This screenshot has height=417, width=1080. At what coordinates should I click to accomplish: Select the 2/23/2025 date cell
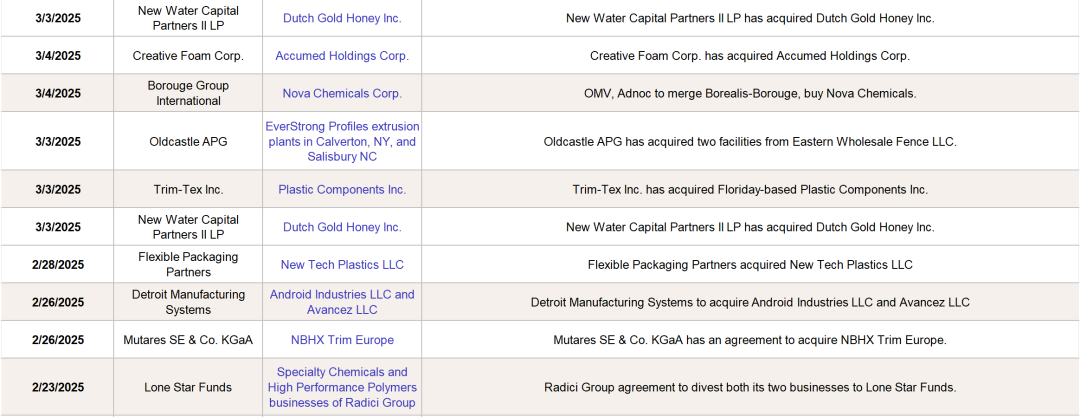coord(58,388)
